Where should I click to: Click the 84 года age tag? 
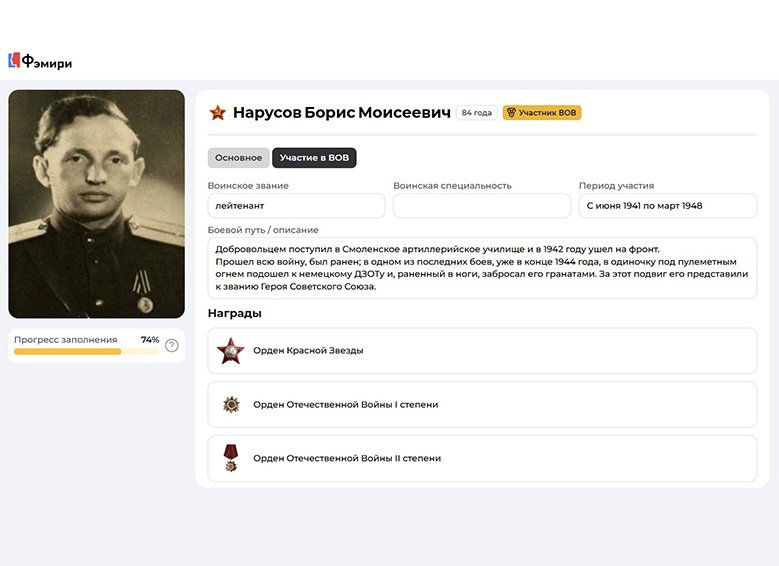476,113
